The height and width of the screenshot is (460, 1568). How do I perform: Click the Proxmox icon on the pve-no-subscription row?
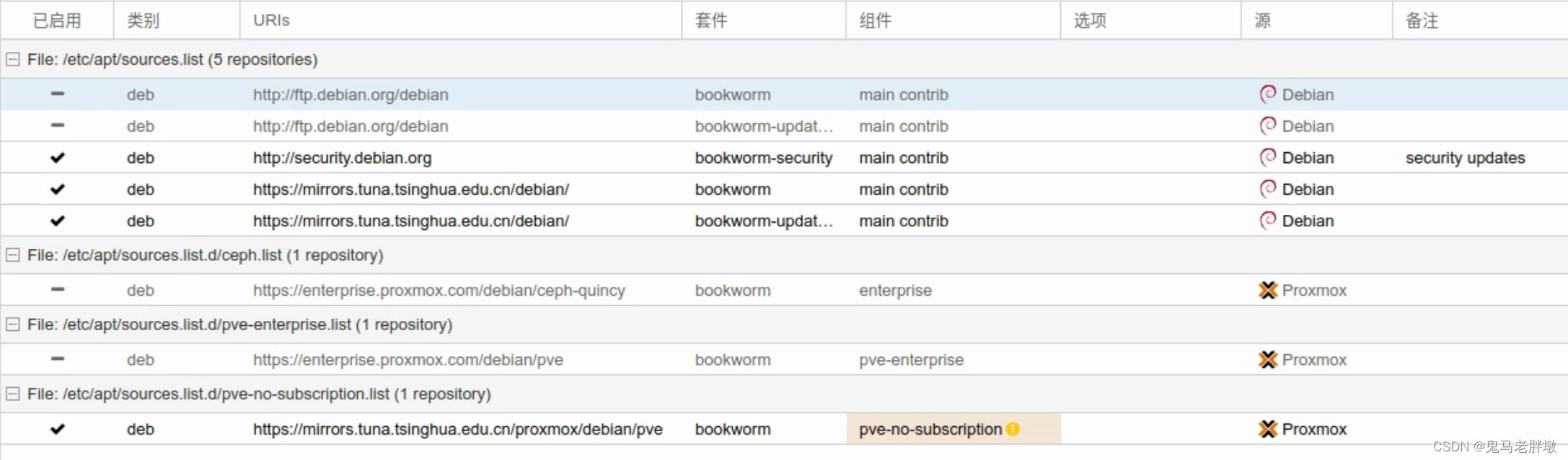1268,428
